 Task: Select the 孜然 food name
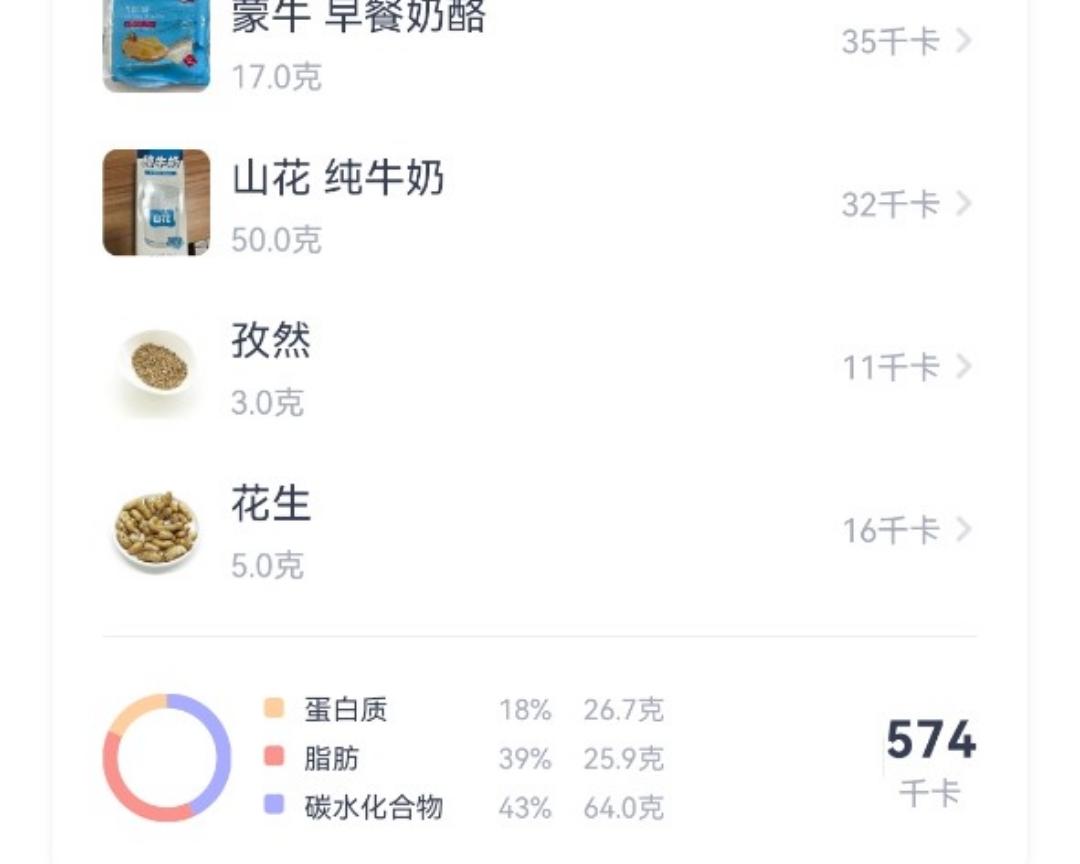pos(271,342)
